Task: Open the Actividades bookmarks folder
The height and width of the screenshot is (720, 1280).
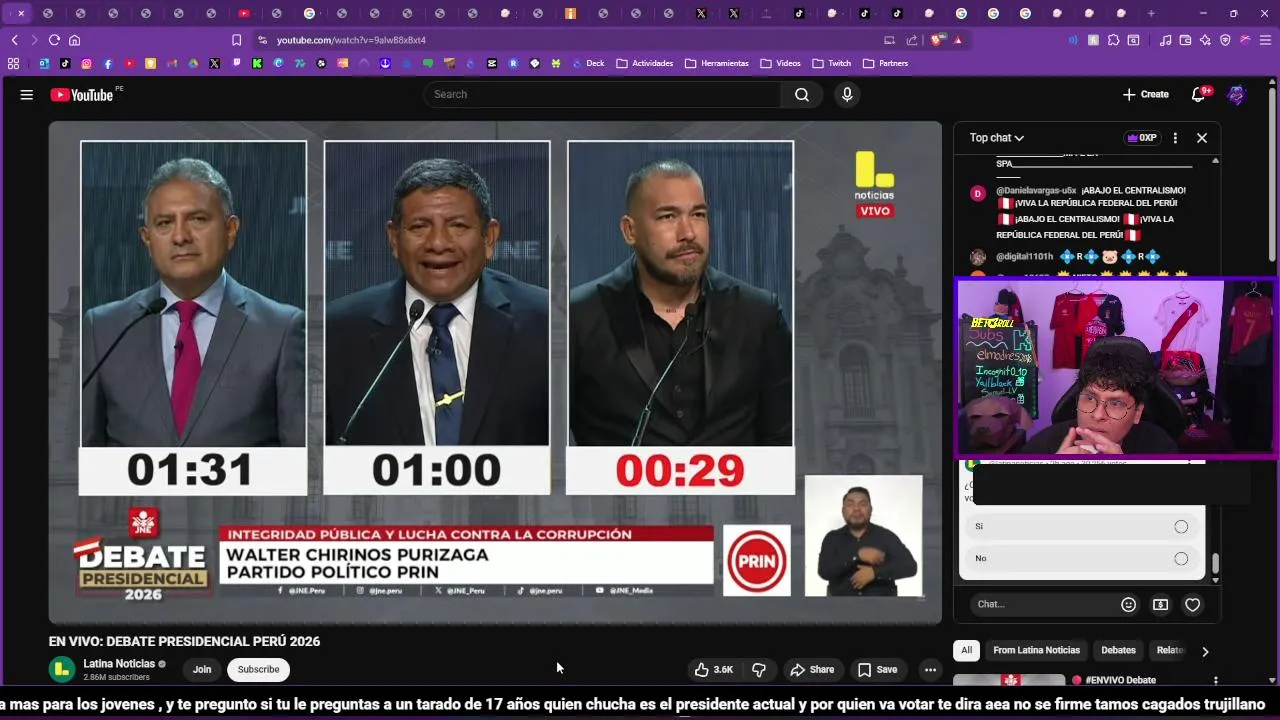Action: 644,63
